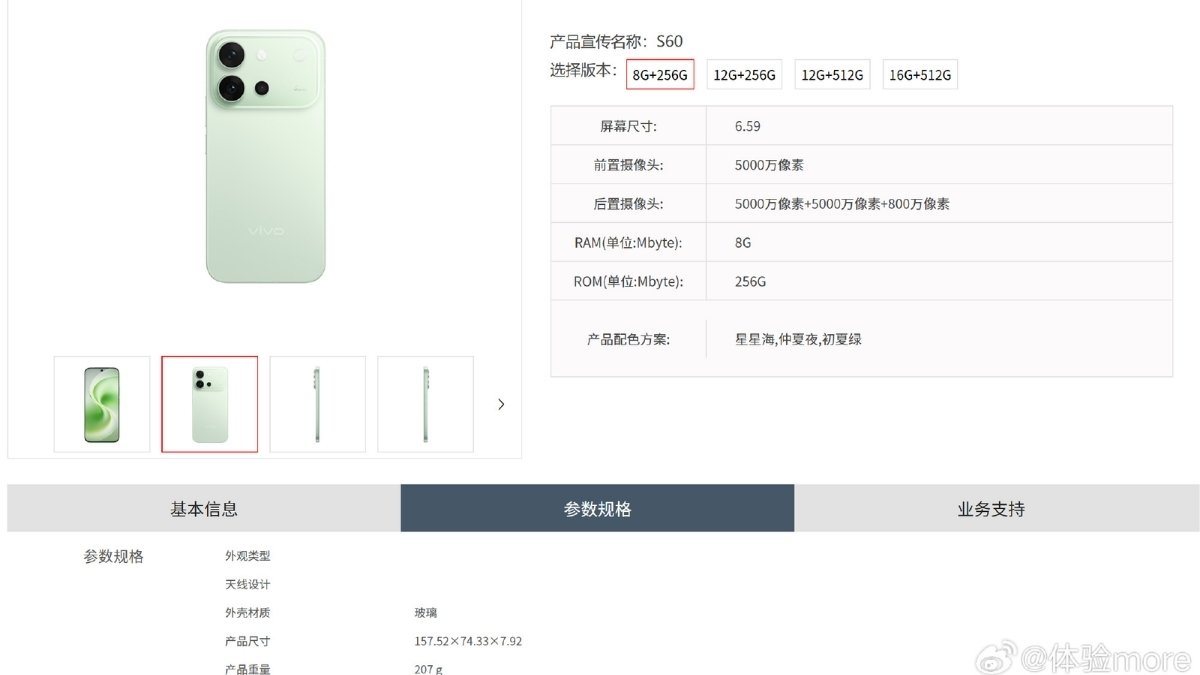Show next thumbnails with the right chevron

[x=501, y=404]
